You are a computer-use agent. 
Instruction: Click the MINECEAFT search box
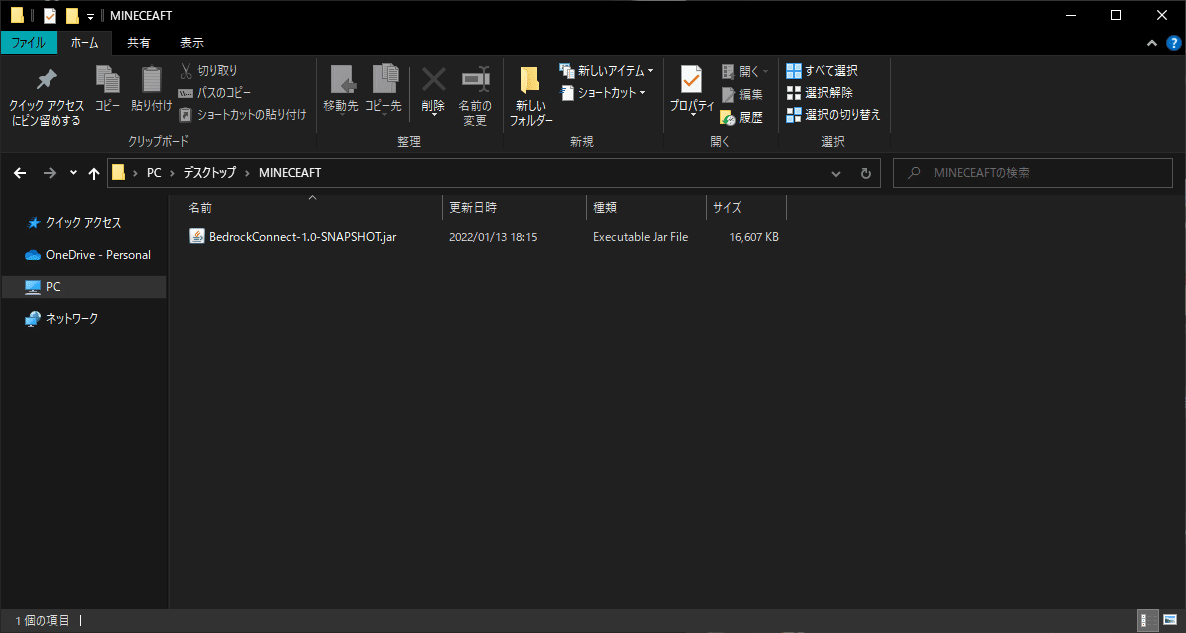1033,173
